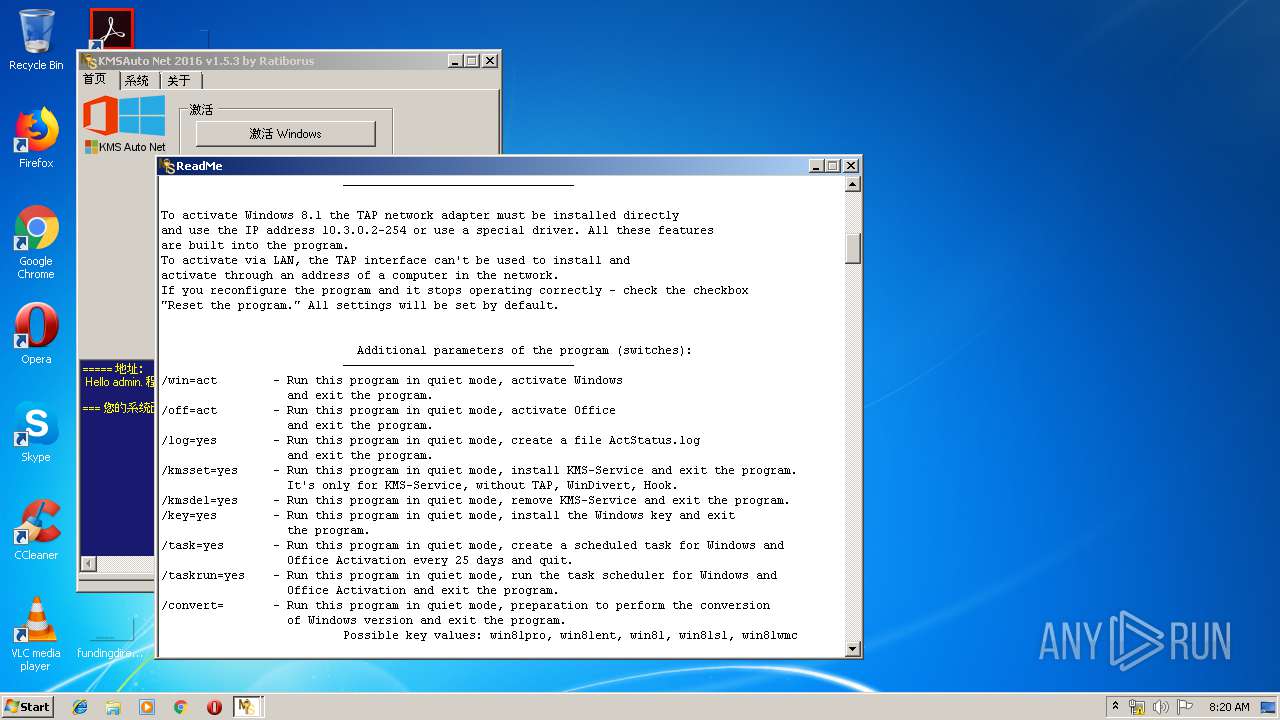Minimize the KMSAuto Net window

[455, 61]
